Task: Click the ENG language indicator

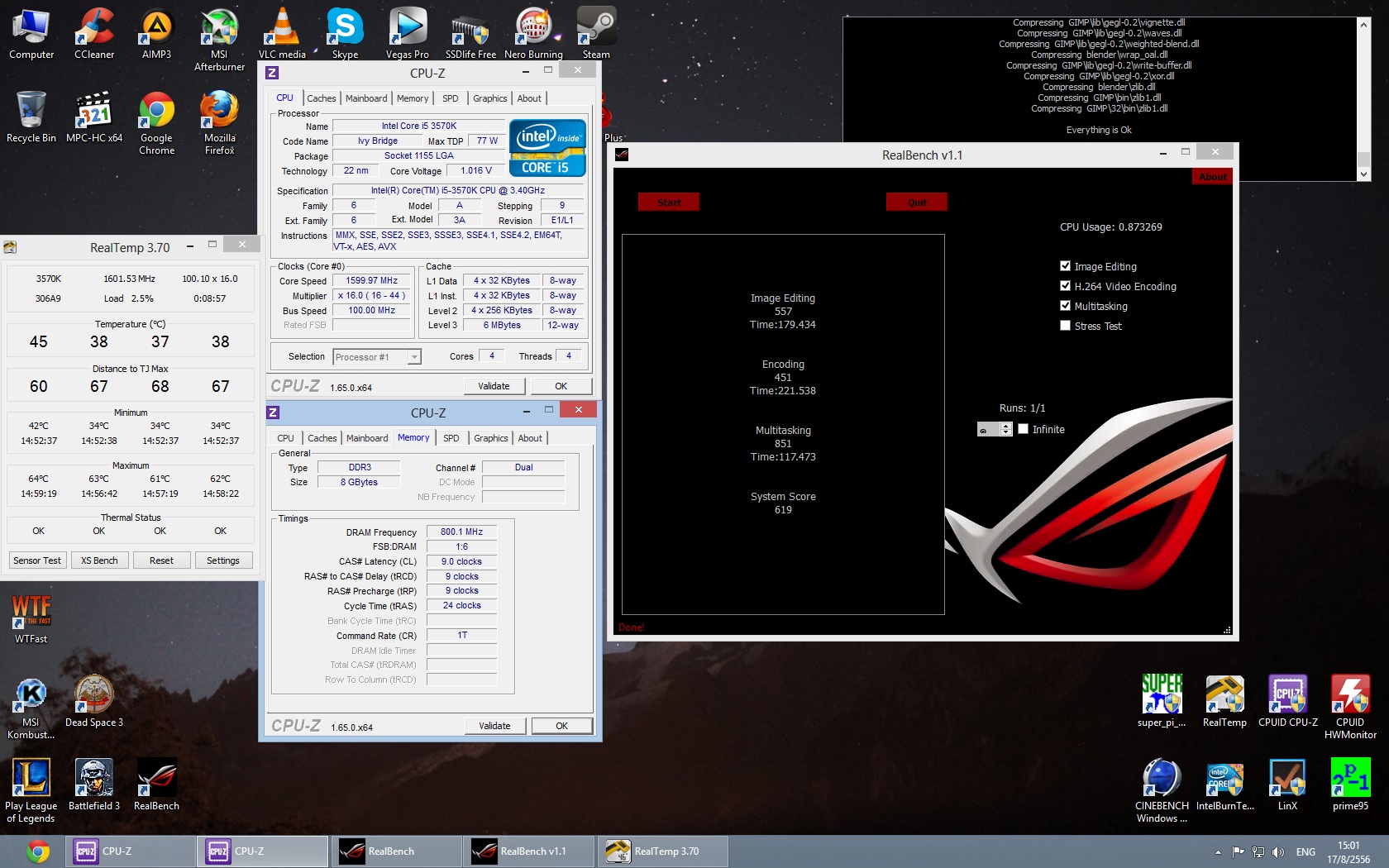Action: [1305, 852]
